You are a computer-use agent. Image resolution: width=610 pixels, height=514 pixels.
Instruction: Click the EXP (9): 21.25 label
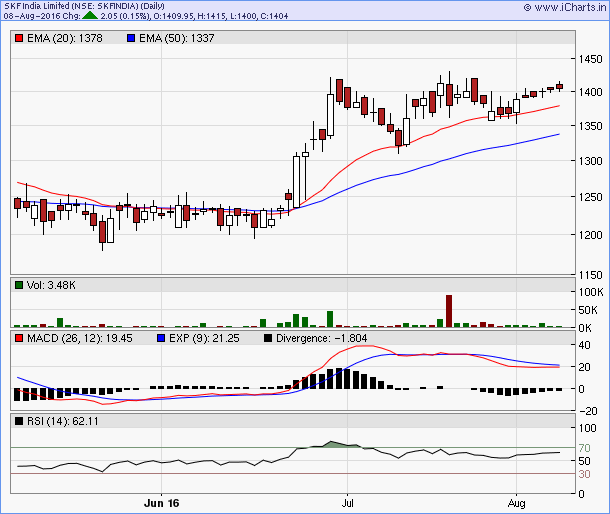pyautogui.click(x=204, y=338)
